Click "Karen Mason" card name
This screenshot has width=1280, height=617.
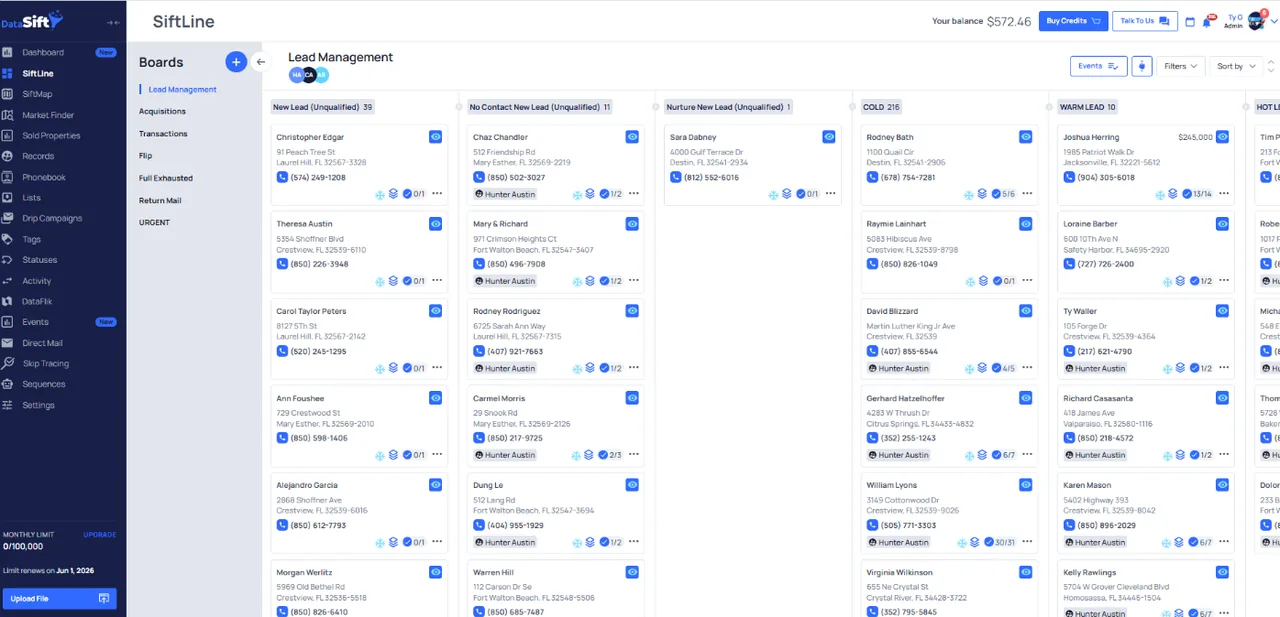pos(1087,485)
